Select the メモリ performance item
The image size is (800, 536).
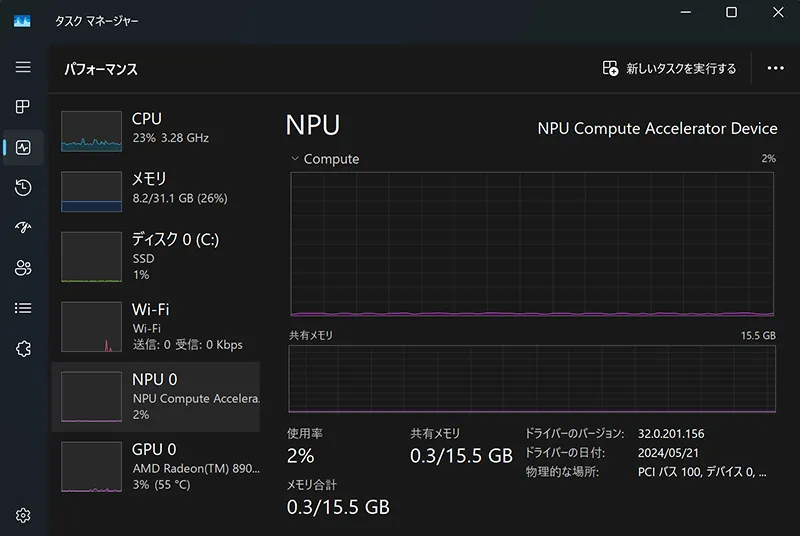(x=156, y=191)
